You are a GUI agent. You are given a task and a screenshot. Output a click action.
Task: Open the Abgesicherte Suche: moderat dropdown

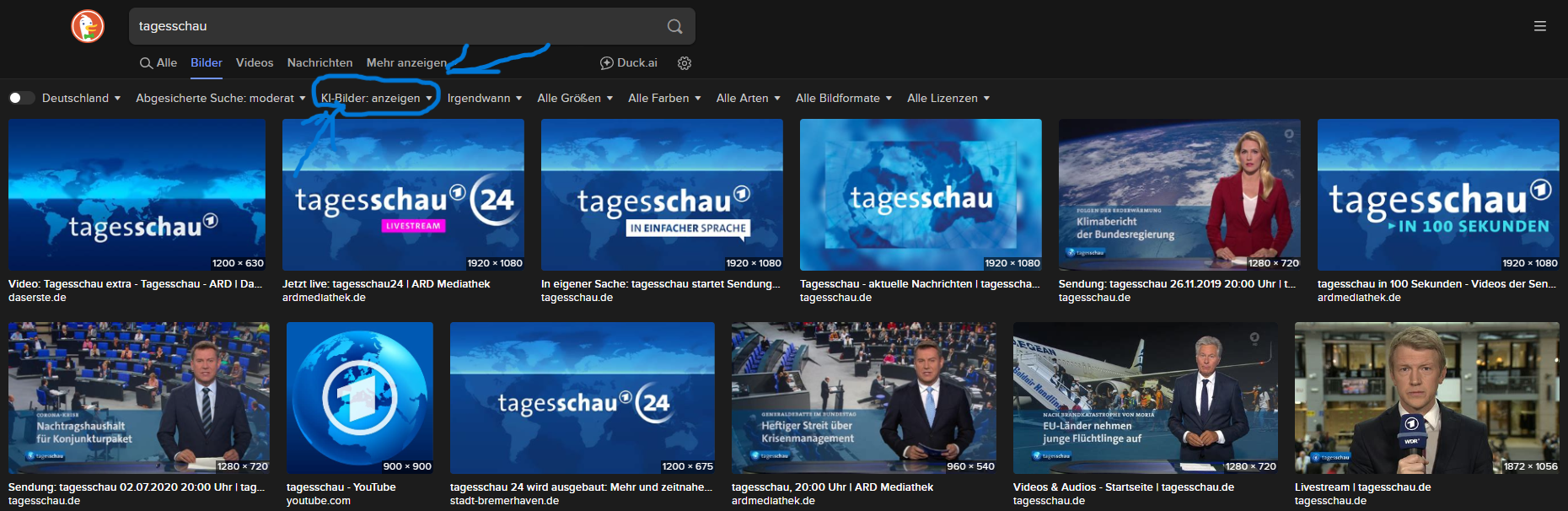click(x=220, y=98)
